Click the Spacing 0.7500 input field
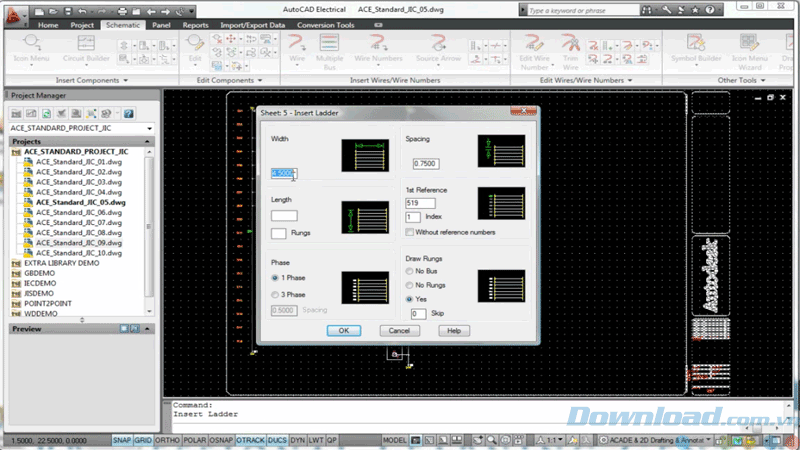This screenshot has height=450, width=800. pos(426,164)
